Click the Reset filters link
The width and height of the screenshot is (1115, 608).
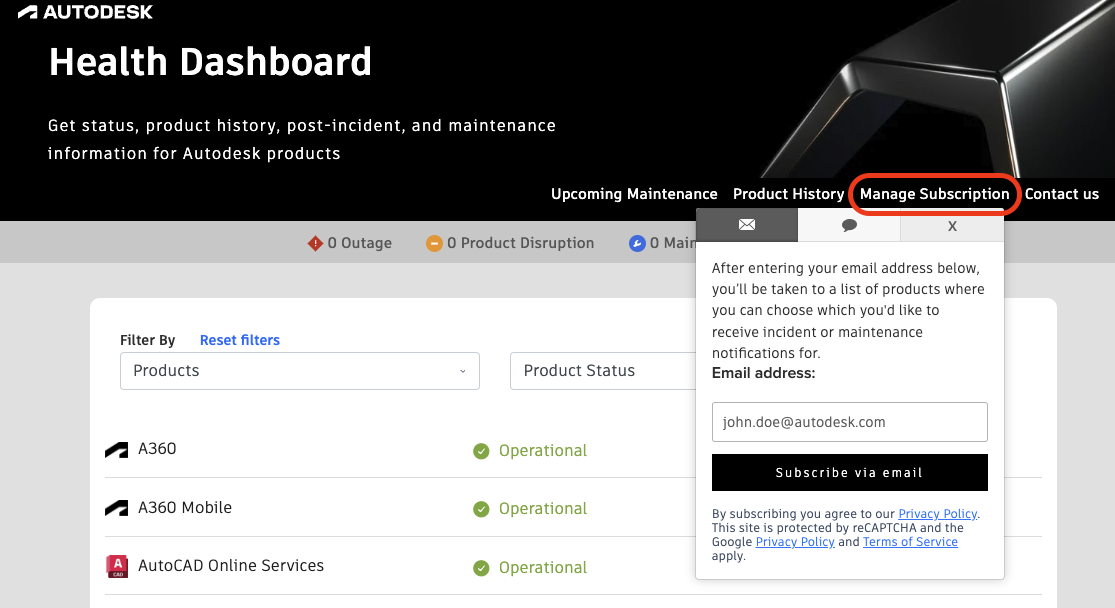point(240,340)
